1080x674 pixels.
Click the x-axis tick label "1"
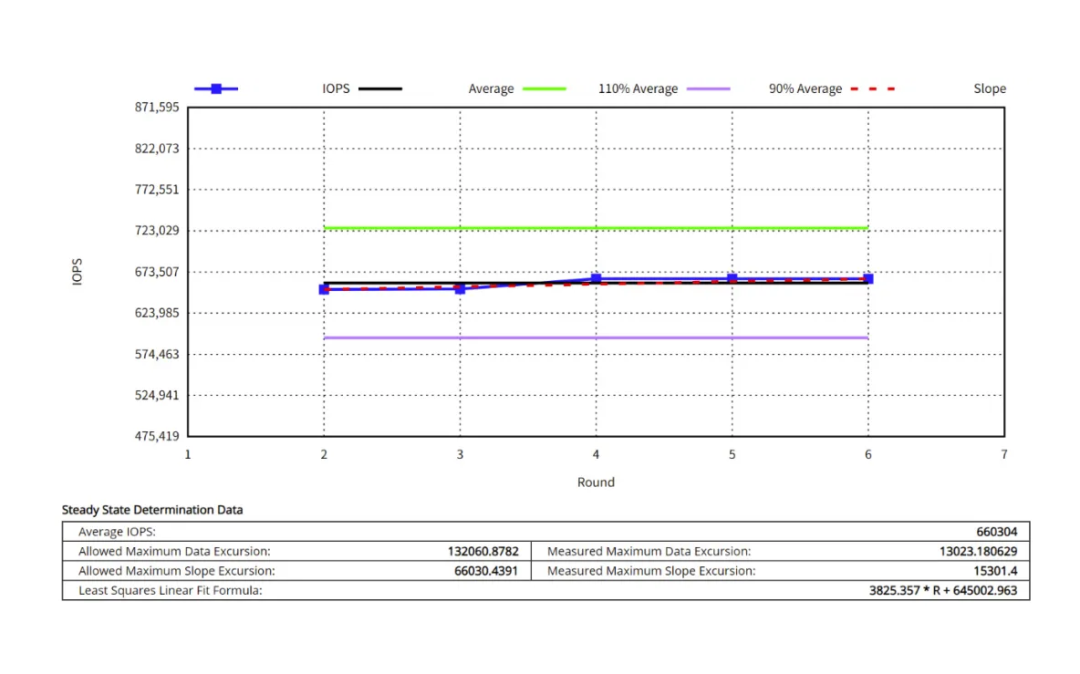coord(187,454)
